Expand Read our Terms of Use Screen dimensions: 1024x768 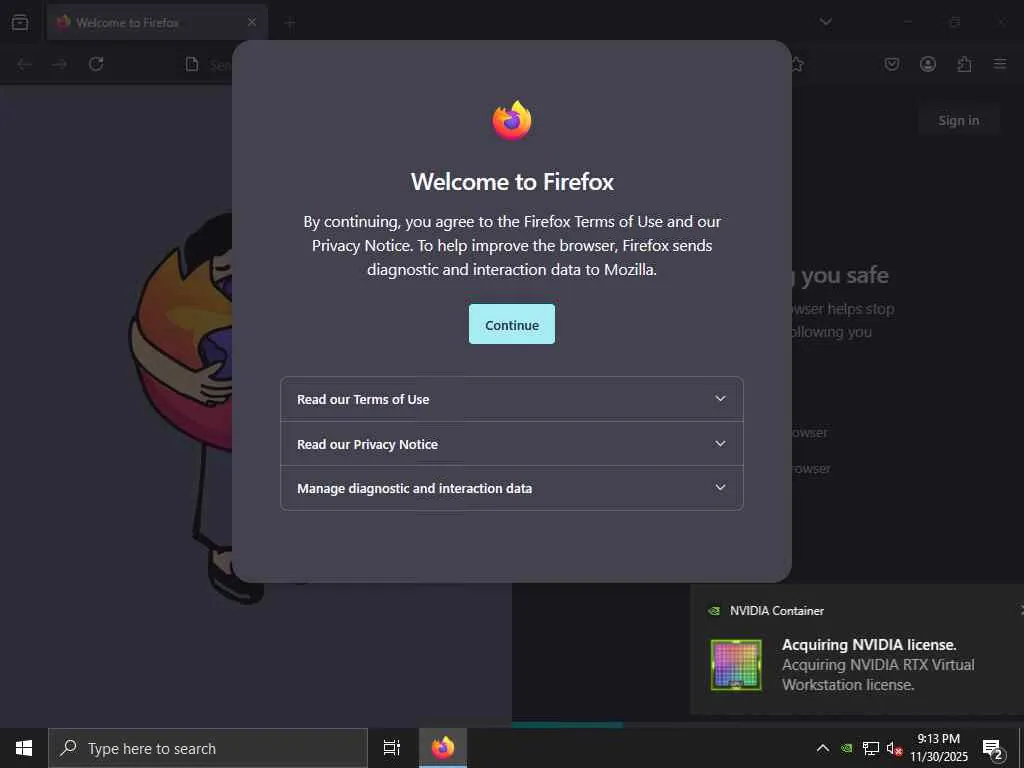(511, 399)
